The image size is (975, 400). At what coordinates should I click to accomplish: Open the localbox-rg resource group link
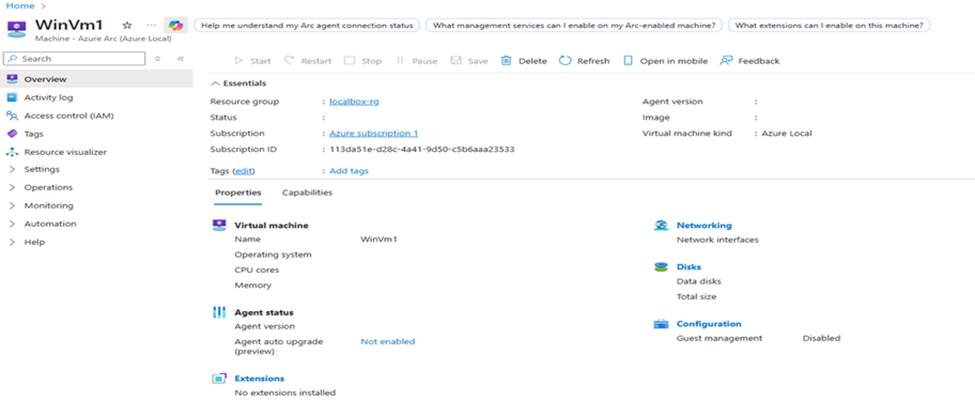[x=354, y=102]
